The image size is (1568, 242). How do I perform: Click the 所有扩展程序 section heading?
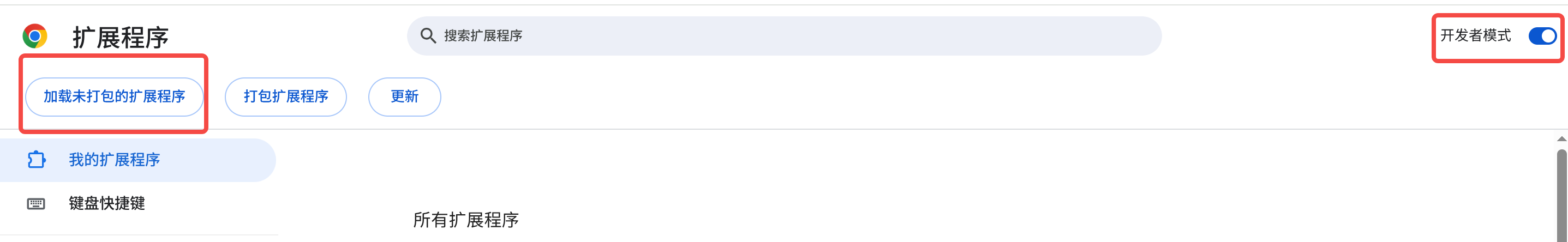point(465,220)
